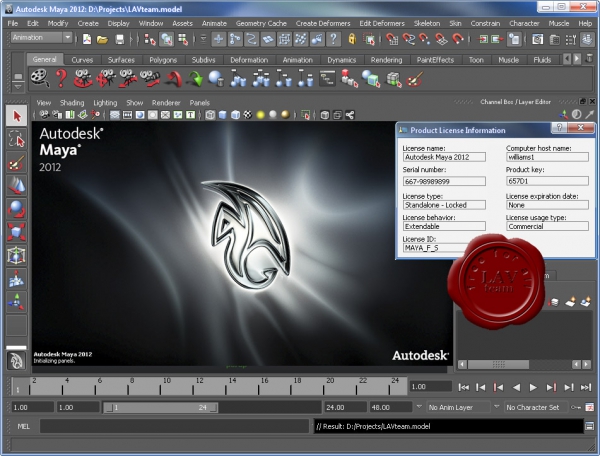Screen dimensions: 600x456
Task: Toggle the resolution gate panel icon
Action: coord(140,115)
